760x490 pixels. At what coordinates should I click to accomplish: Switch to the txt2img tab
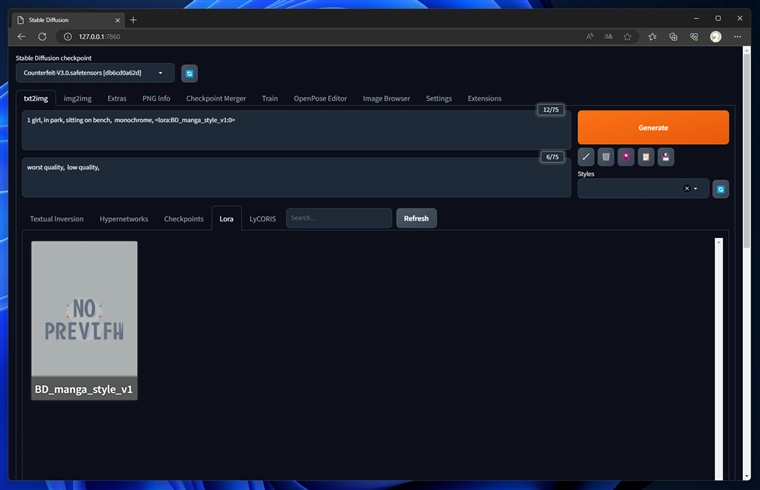tap(36, 98)
